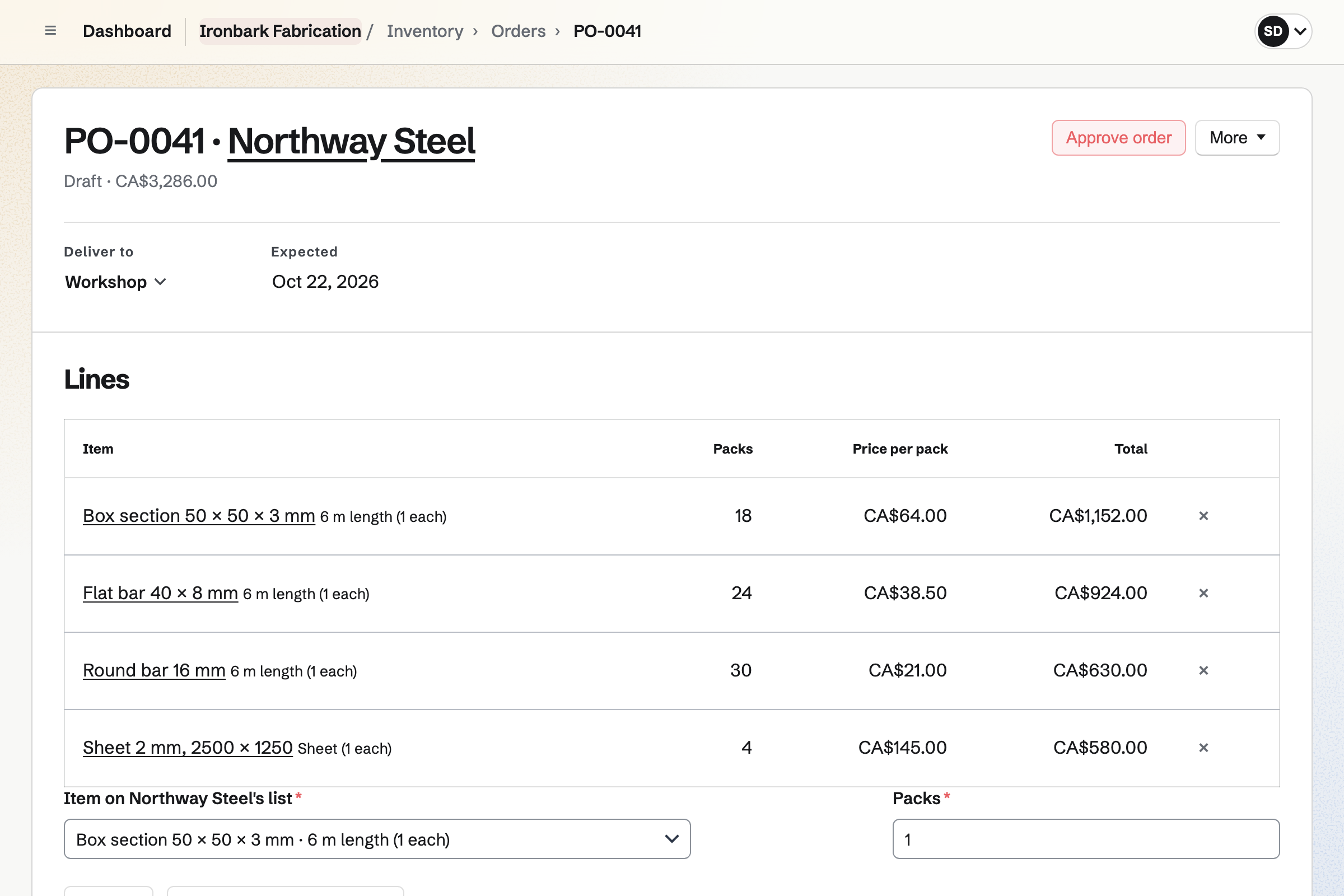Click the Price per pack column header
Screen dimensions: 1344x896
click(x=900, y=449)
